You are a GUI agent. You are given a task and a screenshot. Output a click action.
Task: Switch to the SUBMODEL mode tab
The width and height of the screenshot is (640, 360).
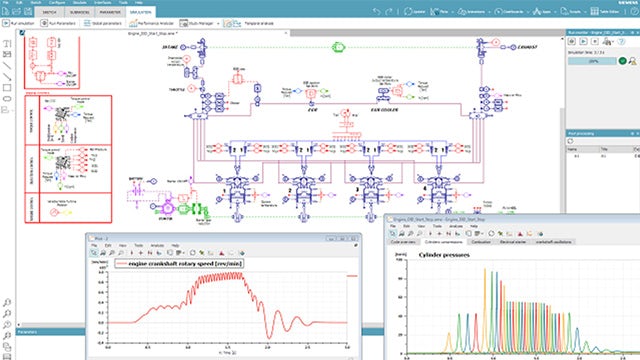[x=80, y=12]
